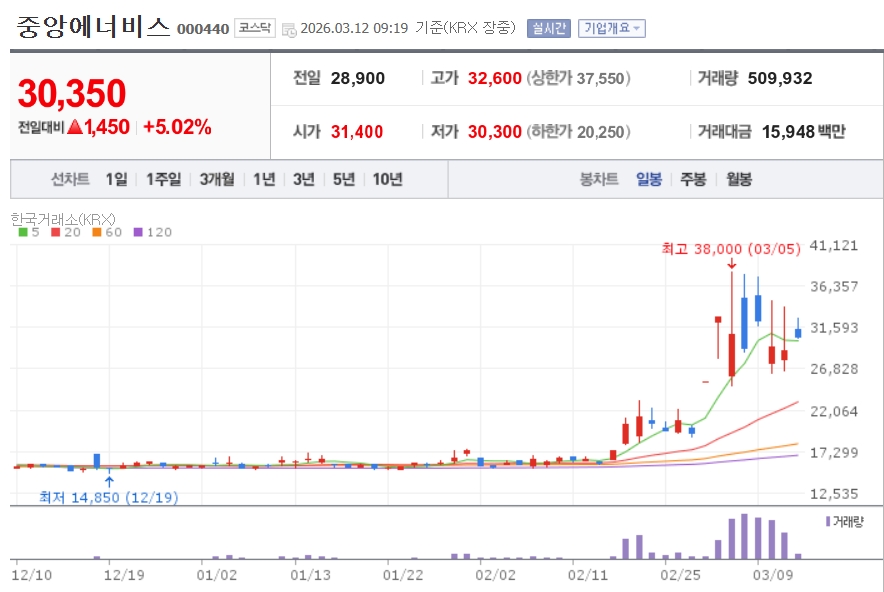Click the red up-triangle change icon
Image resolution: width=884 pixels, height=592 pixels.
pyautogui.click(x=75, y=127)
